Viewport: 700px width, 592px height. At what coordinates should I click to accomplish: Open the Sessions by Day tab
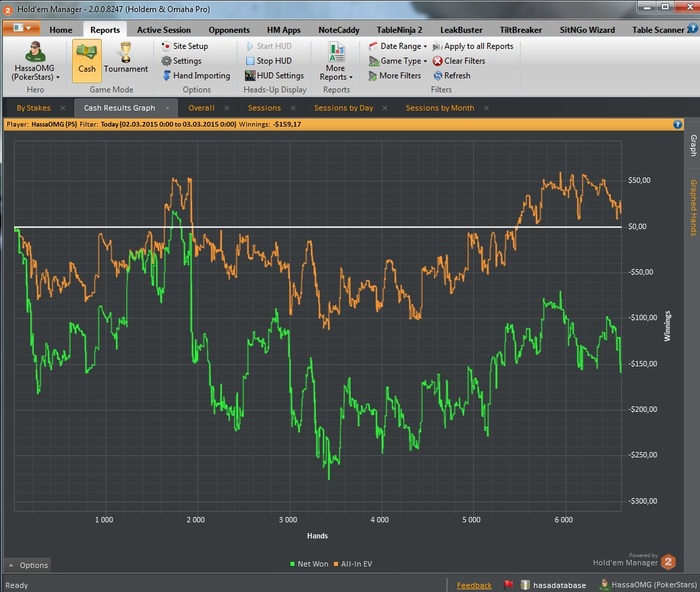tap(343, 107)
